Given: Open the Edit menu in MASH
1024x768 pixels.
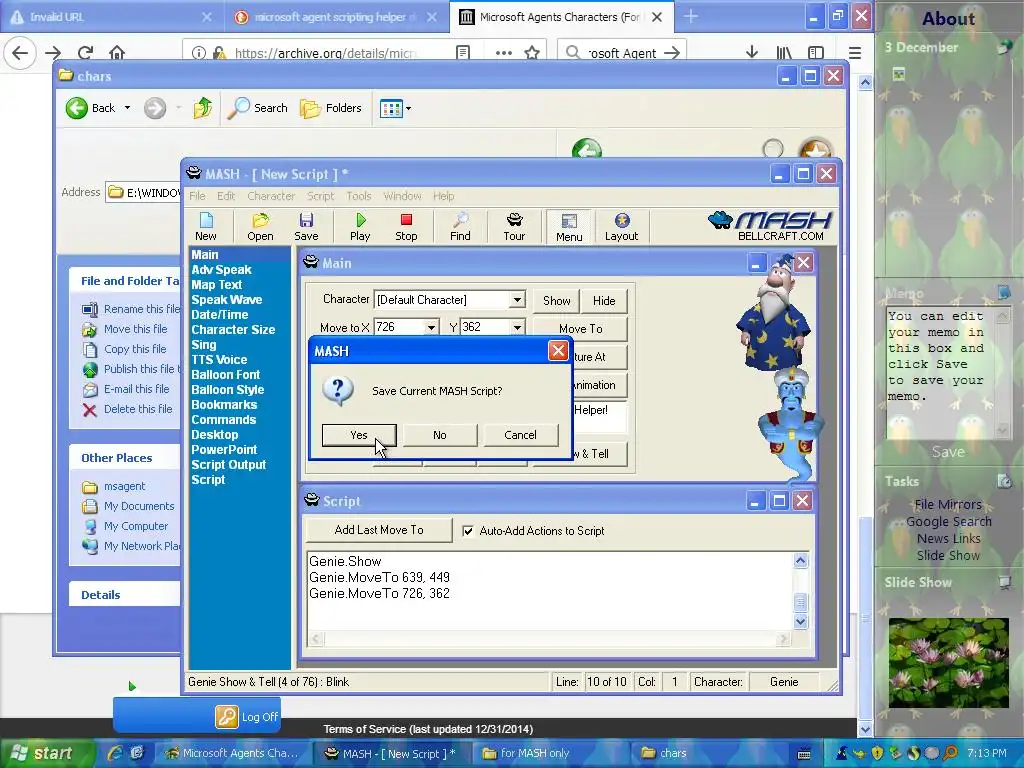Looking at the screenshot, I should pos(226,196).
